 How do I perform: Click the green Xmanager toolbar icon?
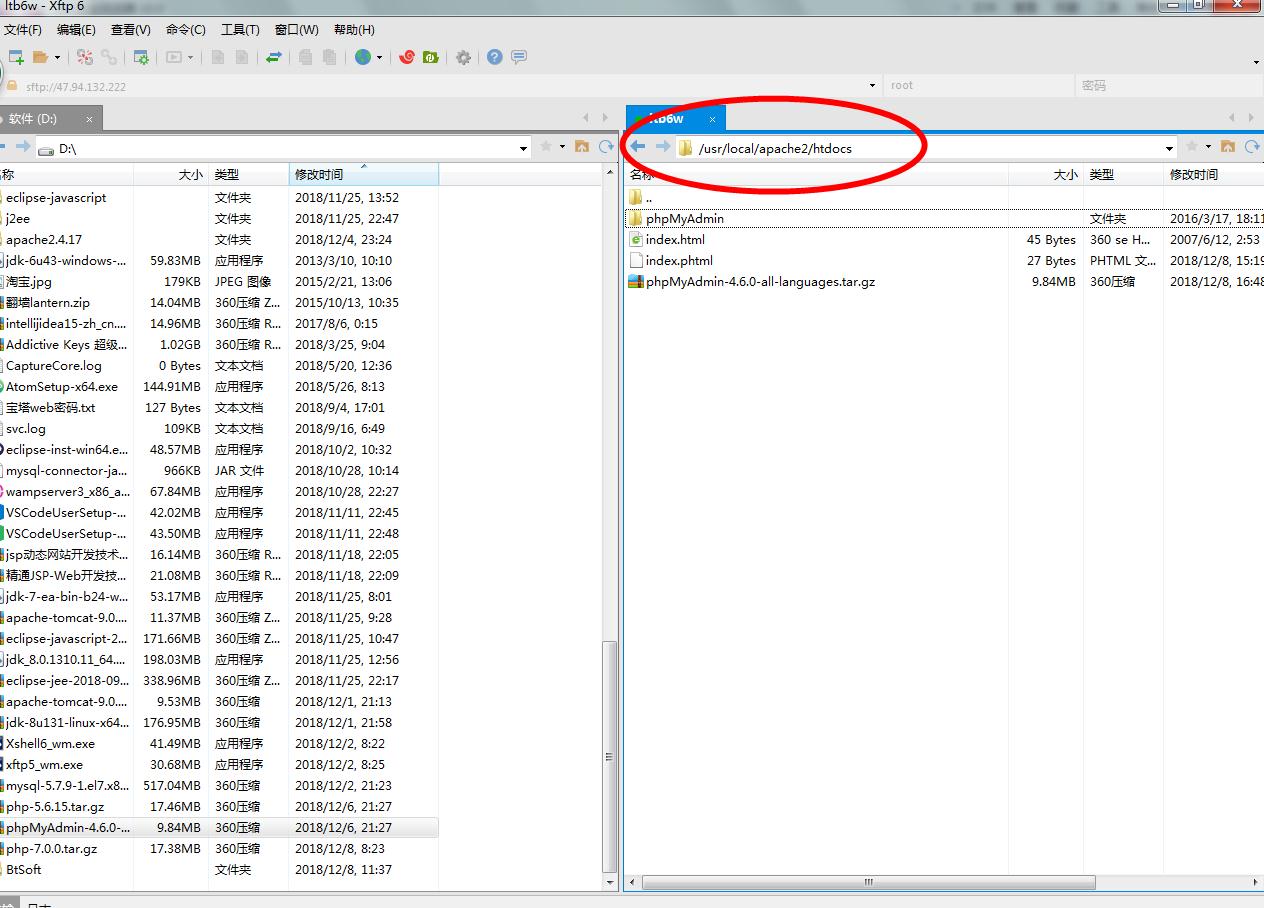point(431,58)
